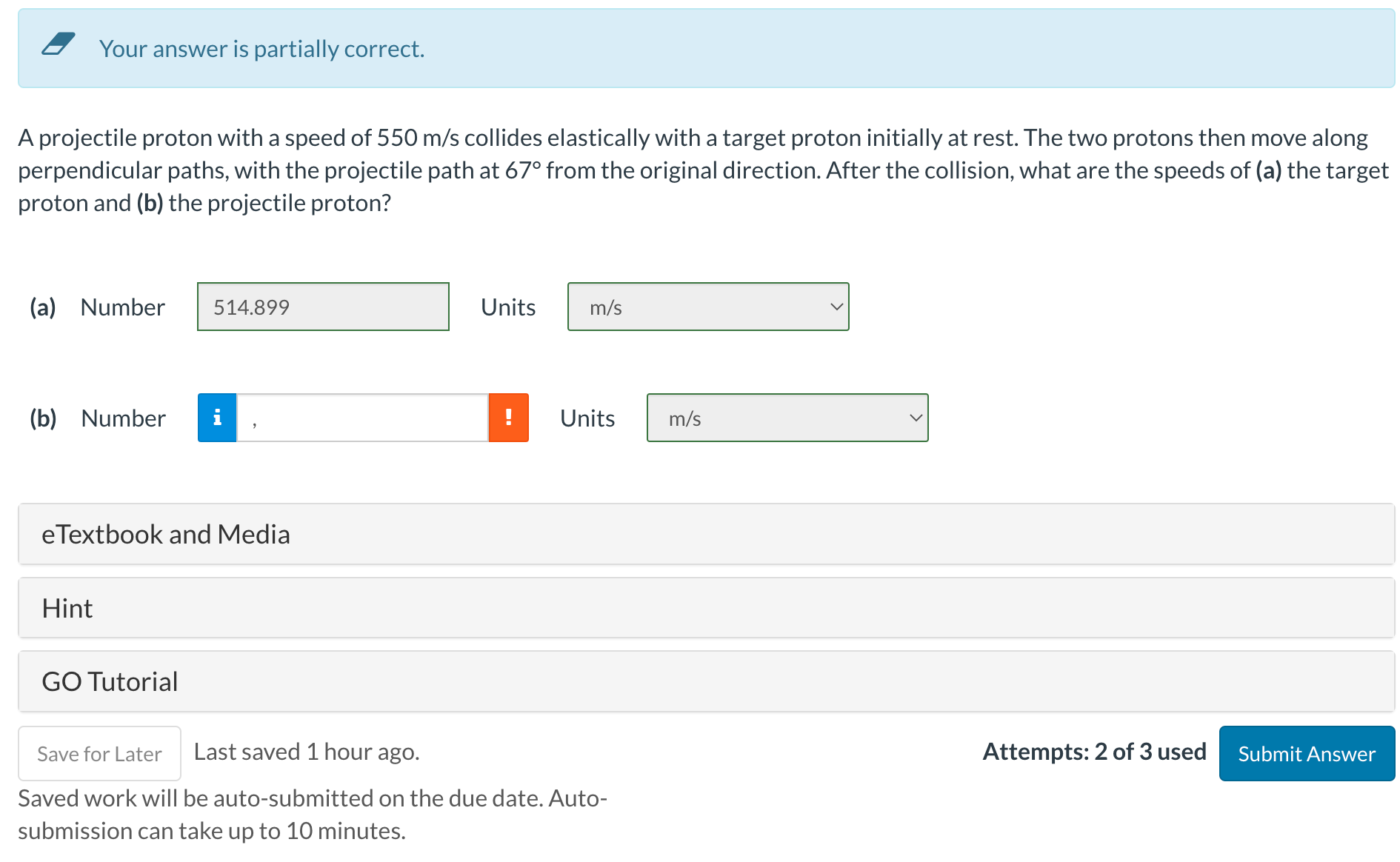
Task: Click the 'Your answer is partially correct' banner
Action: click(x=707, y=48)
